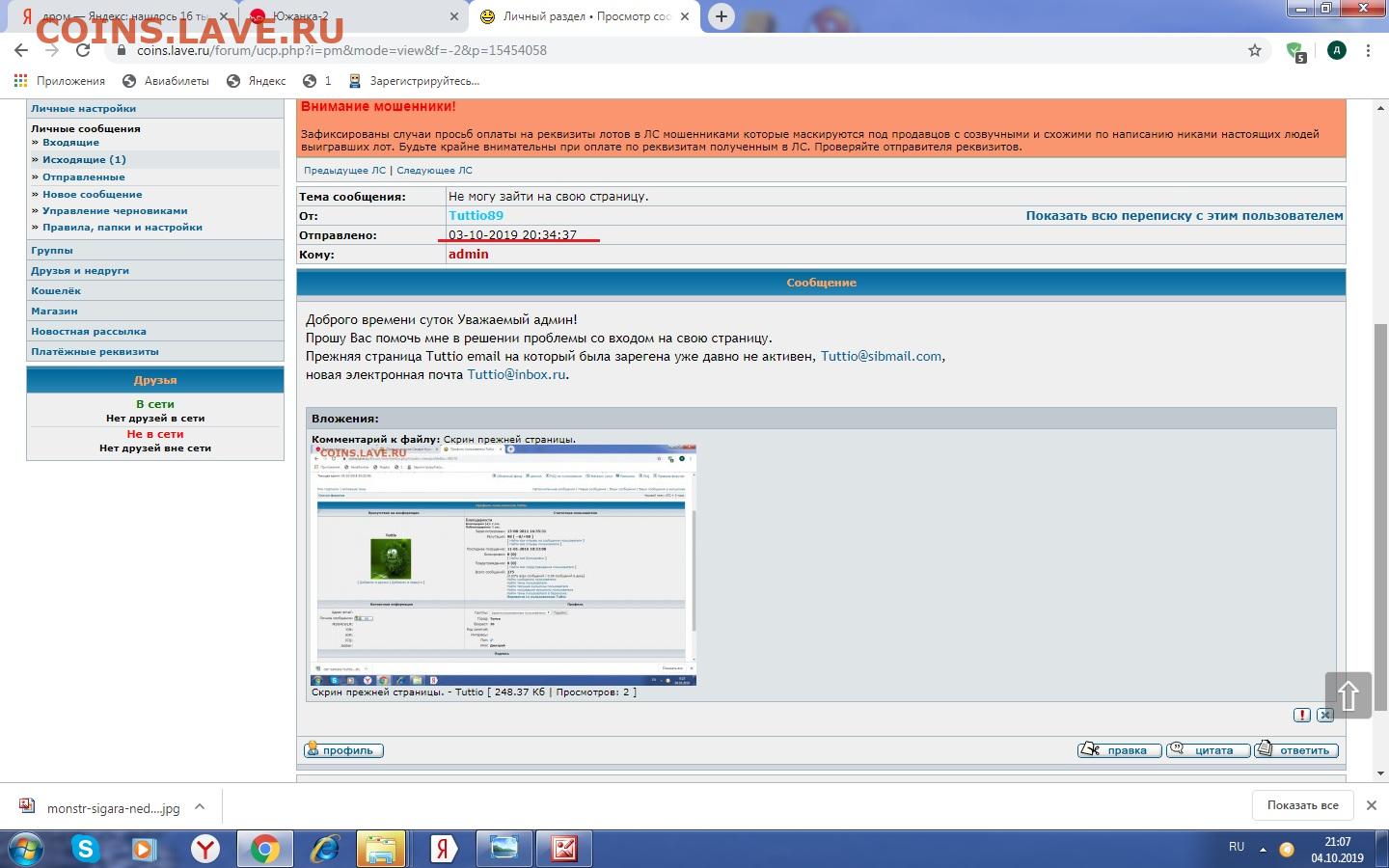The width and height of the screenshot is (1389, 868).
Task: Open Google Chrome taskbar icon
Action: click(264, 849)
